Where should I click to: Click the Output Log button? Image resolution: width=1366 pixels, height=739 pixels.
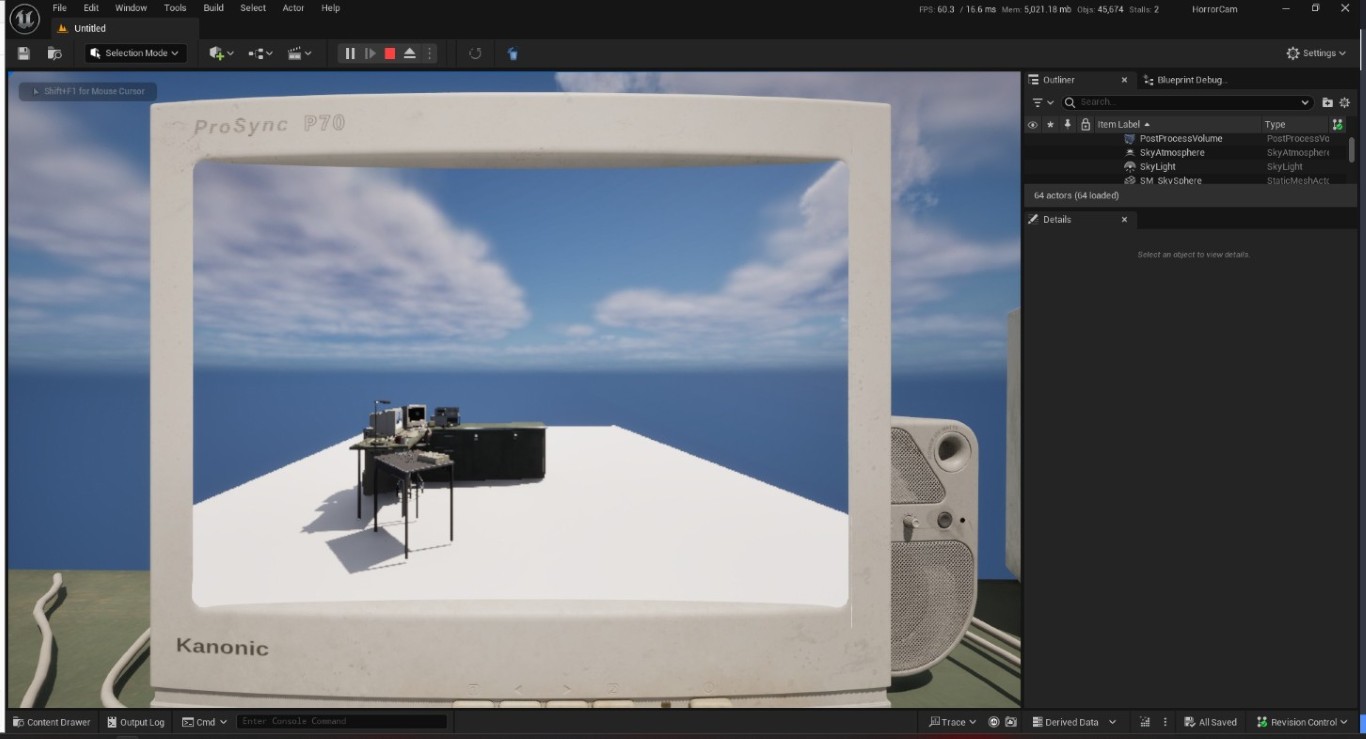pyautogui.click(x=135, y=722)
